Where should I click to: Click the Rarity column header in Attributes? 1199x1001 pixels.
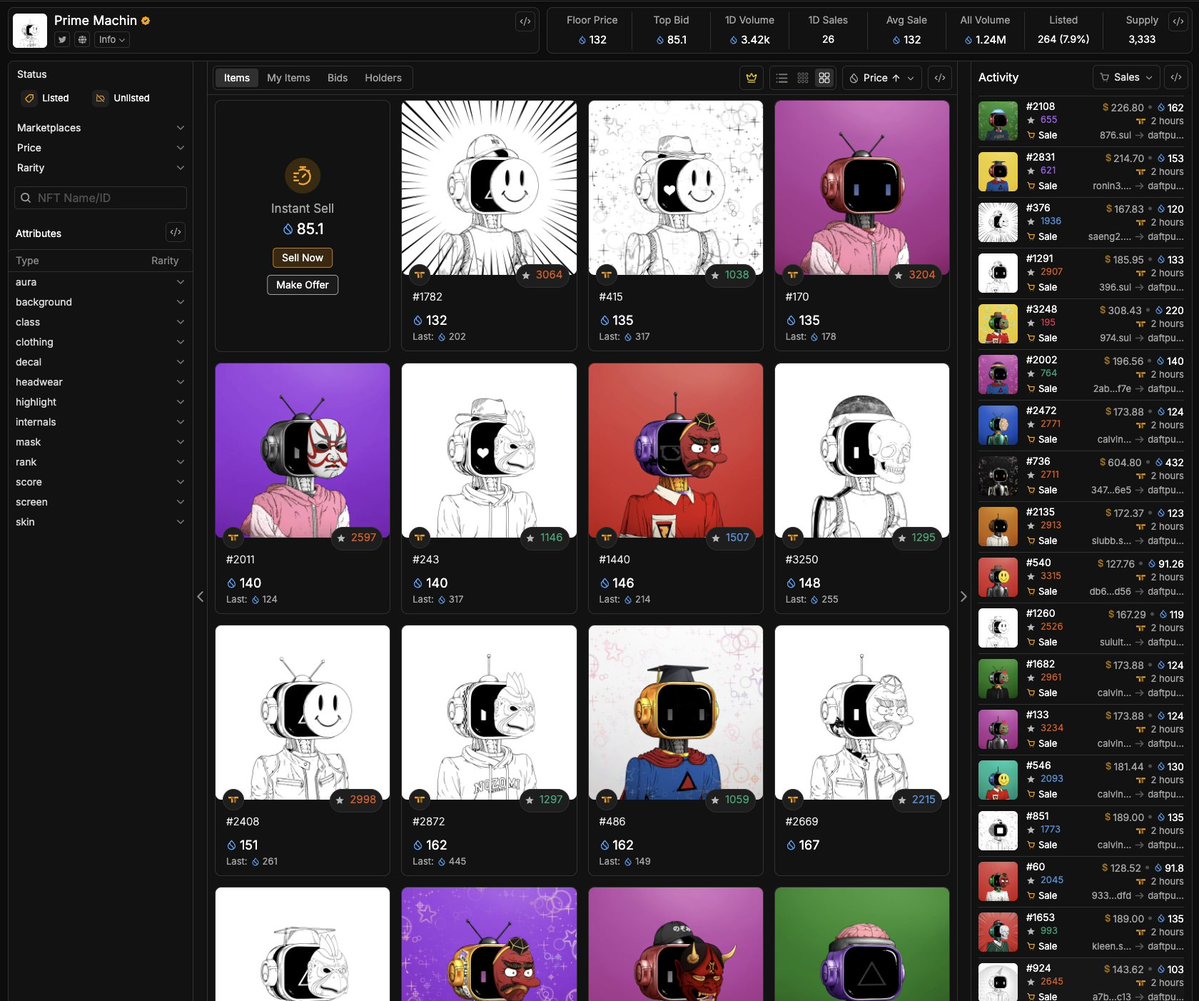click(x=164, y=261)
